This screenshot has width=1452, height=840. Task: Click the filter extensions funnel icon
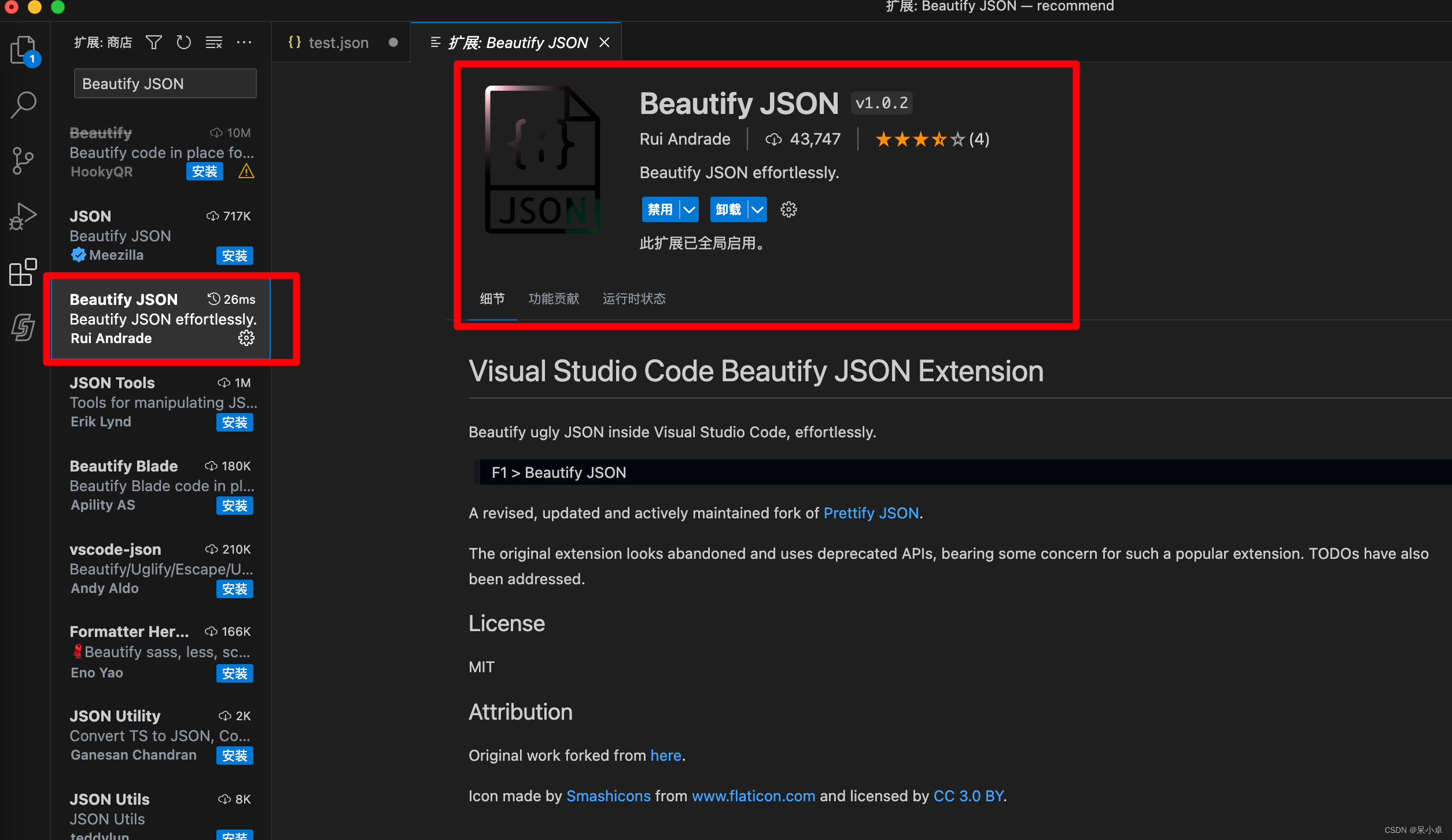point(153,42)
